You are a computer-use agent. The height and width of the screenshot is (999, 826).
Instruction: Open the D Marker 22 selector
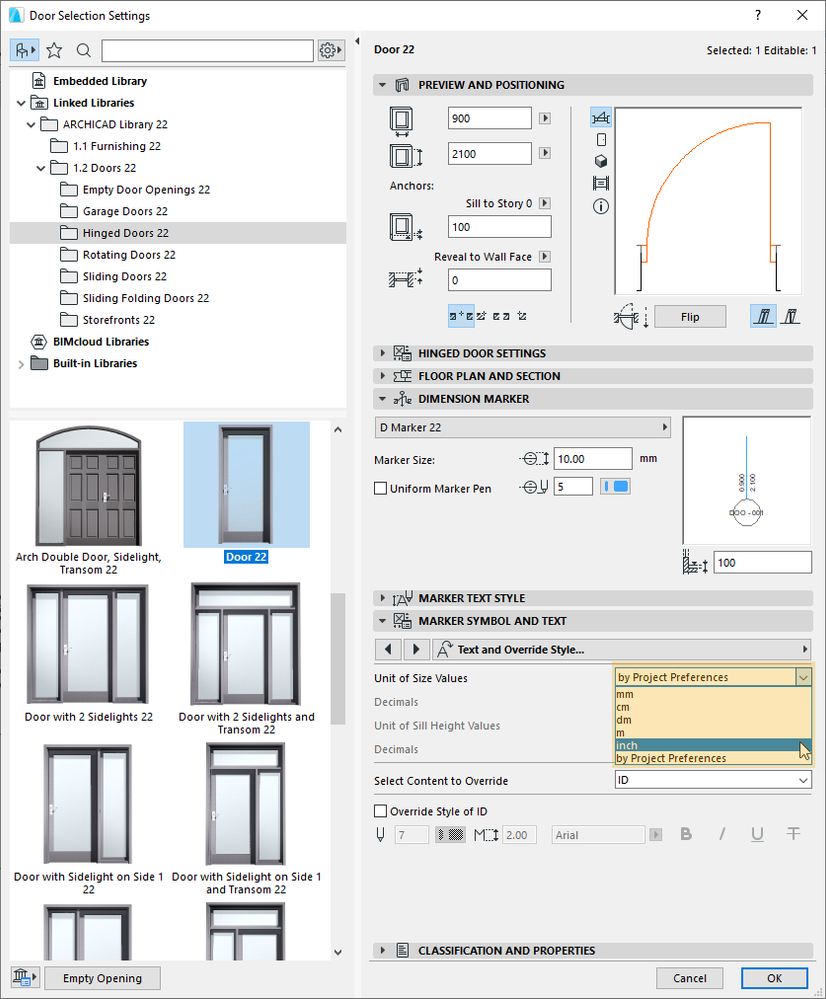coord(520,426)
